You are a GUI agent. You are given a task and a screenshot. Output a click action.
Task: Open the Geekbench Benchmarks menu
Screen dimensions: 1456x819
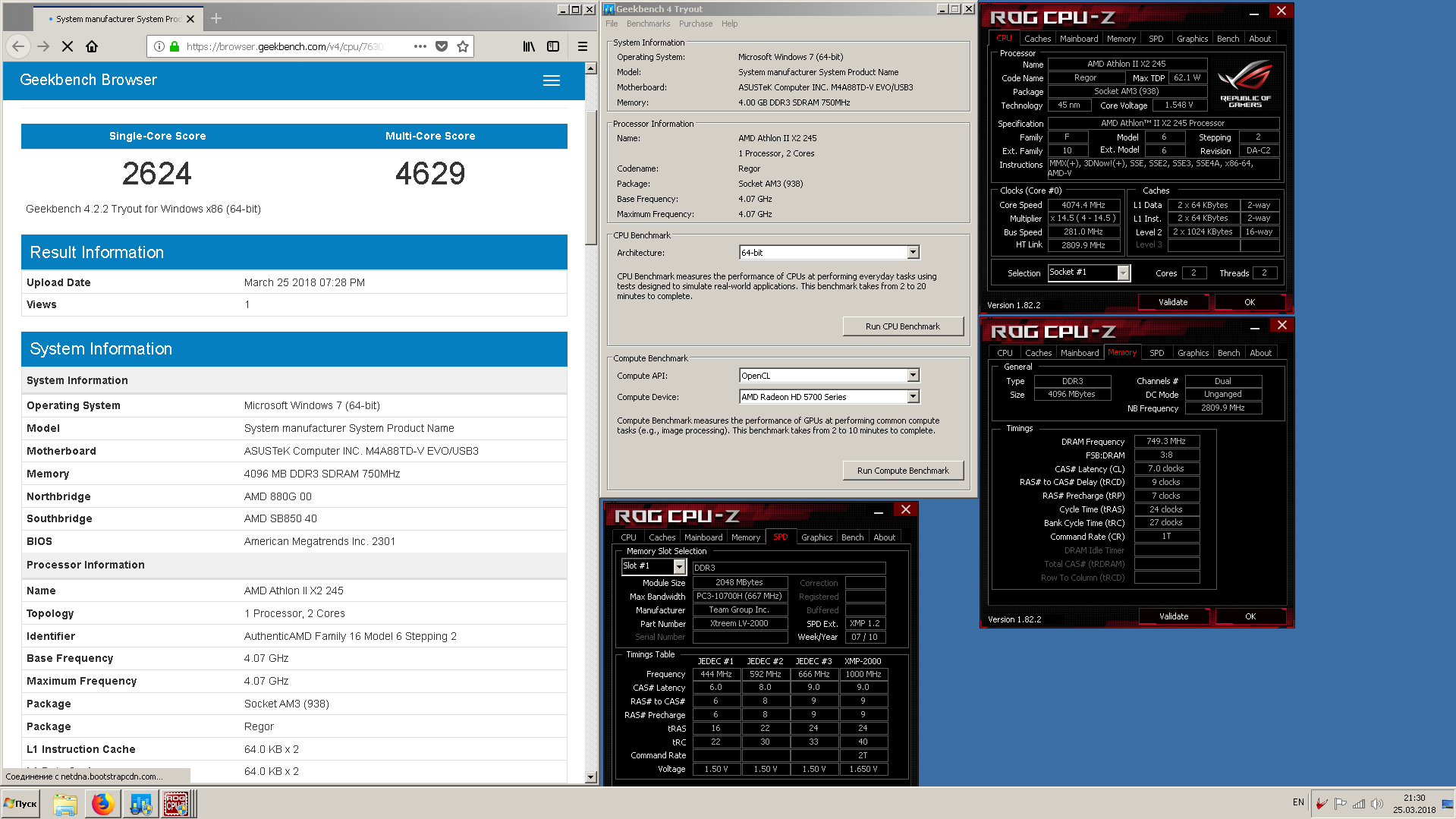649,24
